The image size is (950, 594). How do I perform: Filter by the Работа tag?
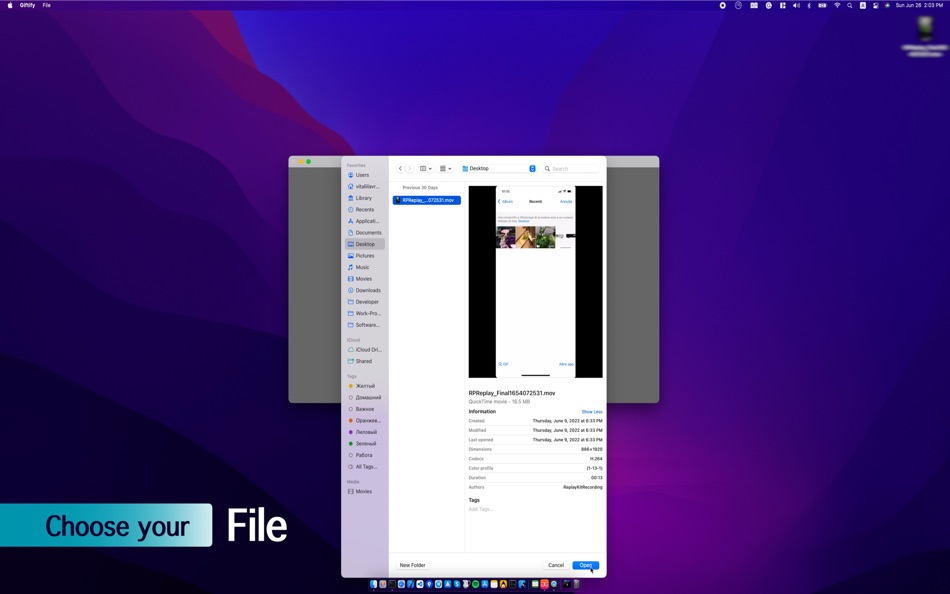[x=364, y=455]
